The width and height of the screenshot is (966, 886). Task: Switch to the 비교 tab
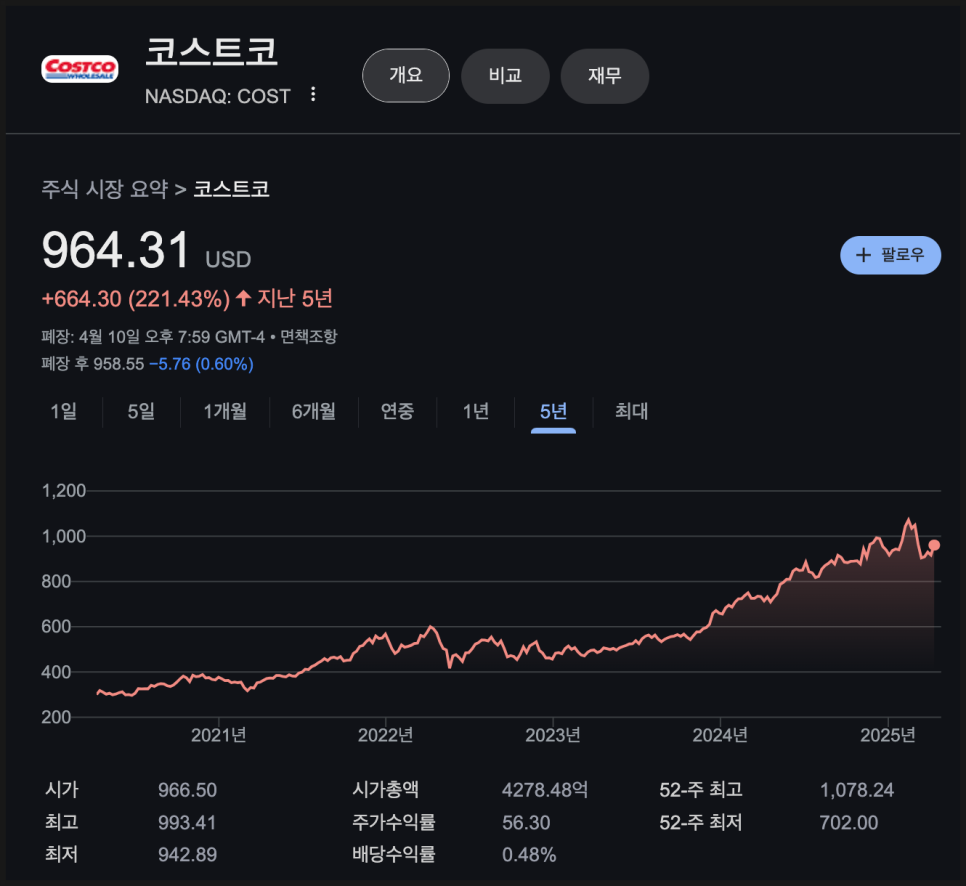[x=505, y=75]
